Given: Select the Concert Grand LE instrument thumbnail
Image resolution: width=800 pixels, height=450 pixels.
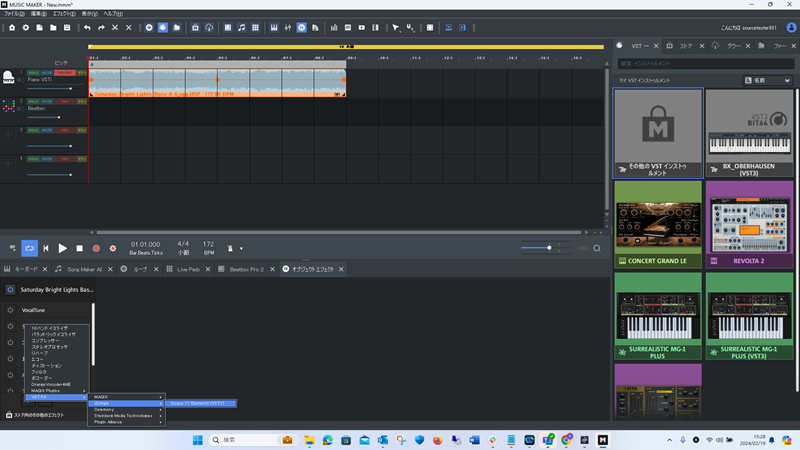Looking at the screenshot, I should (658, 224).
